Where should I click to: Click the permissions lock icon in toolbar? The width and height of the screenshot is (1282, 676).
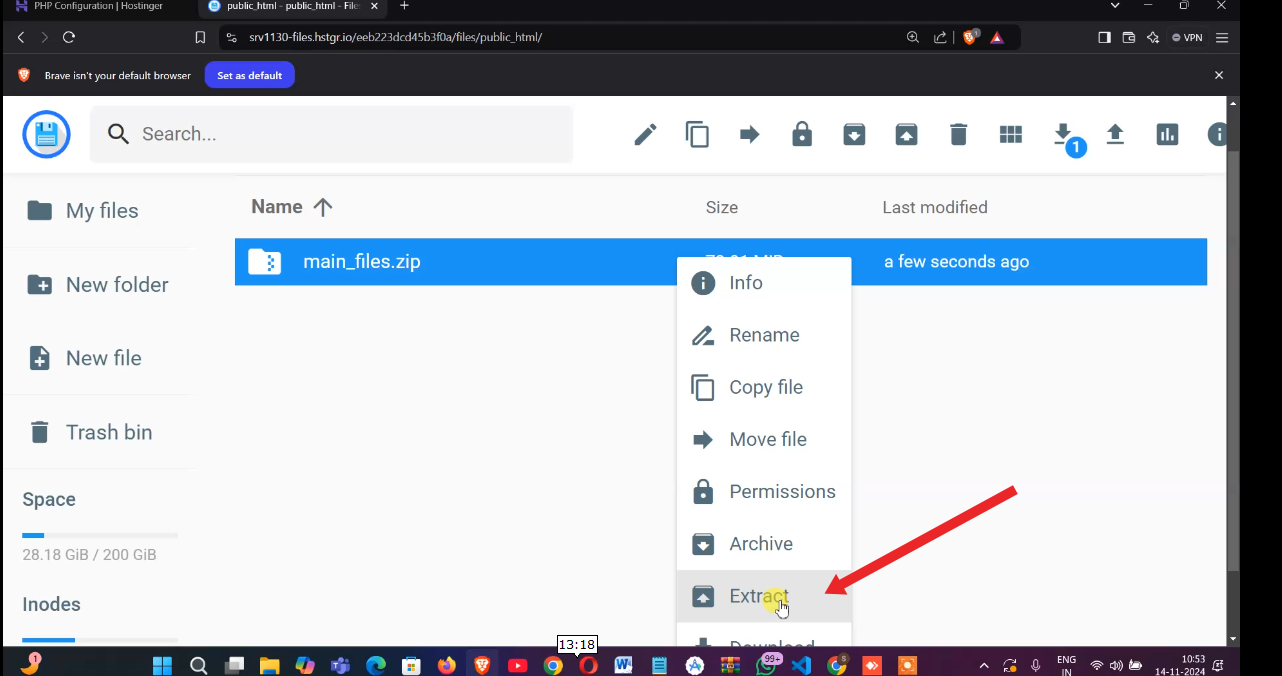pos(802,134)
